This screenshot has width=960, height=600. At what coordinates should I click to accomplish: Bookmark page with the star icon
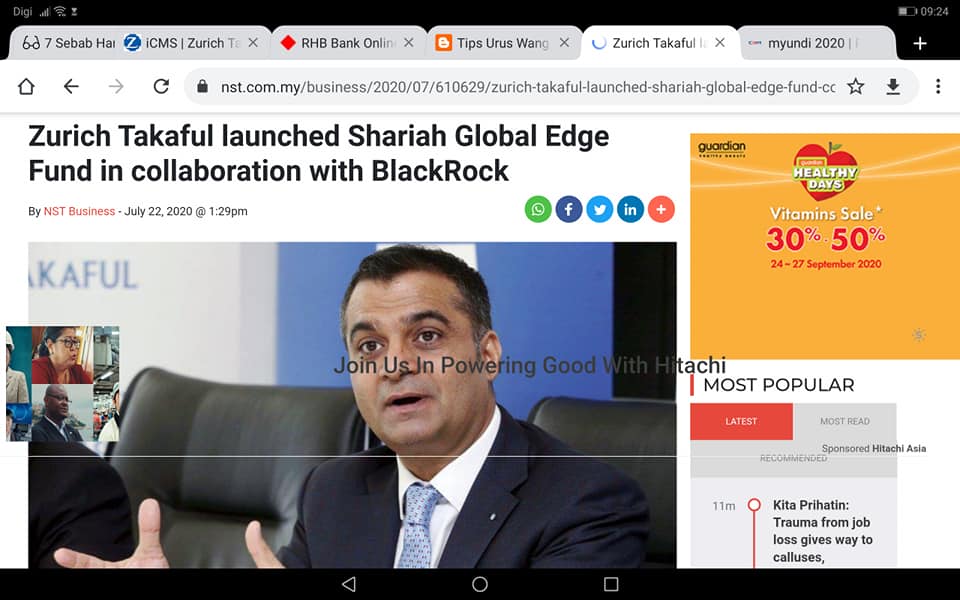coord(856,86)
